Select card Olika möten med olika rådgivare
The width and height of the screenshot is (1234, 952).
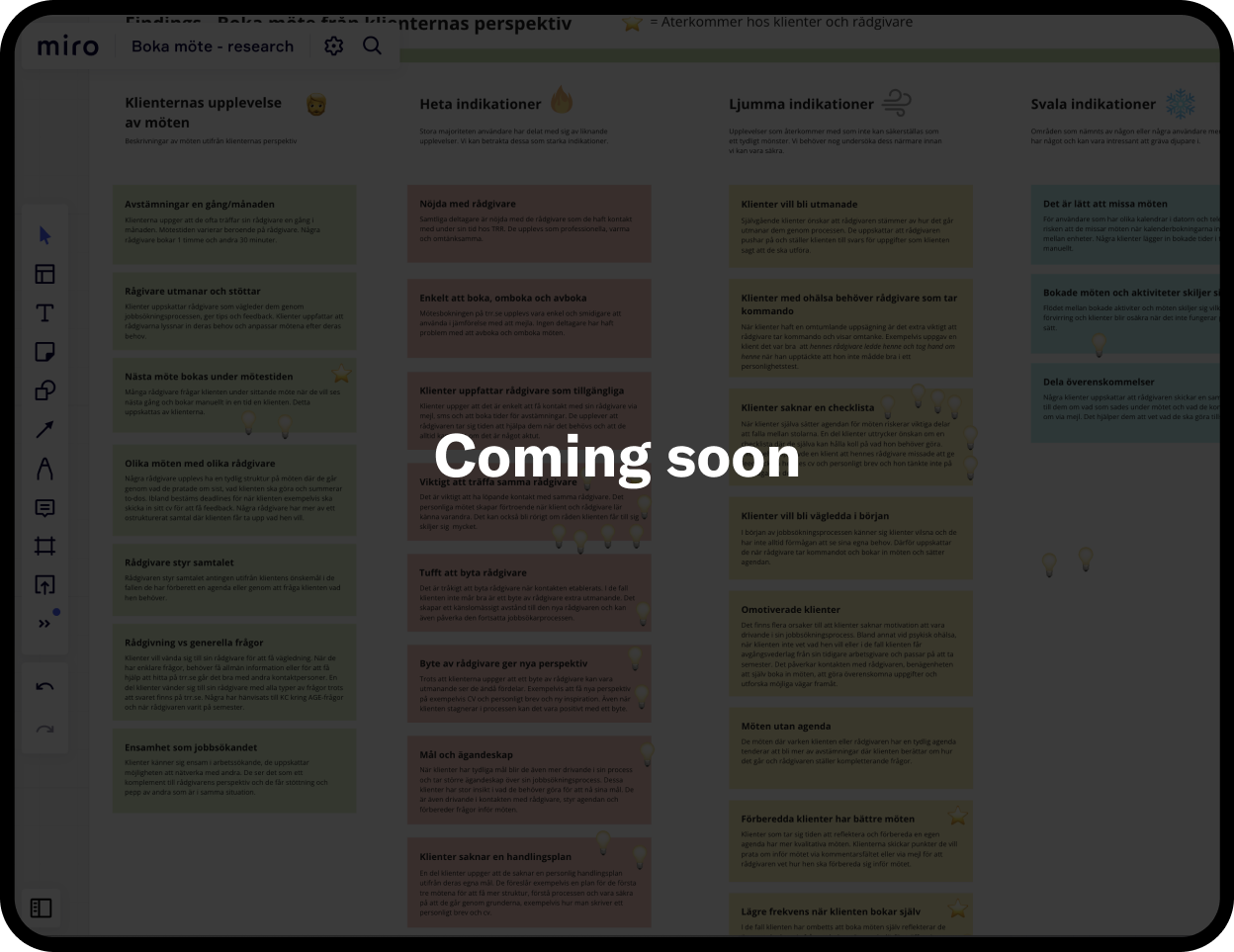click(x=234, y=490)
